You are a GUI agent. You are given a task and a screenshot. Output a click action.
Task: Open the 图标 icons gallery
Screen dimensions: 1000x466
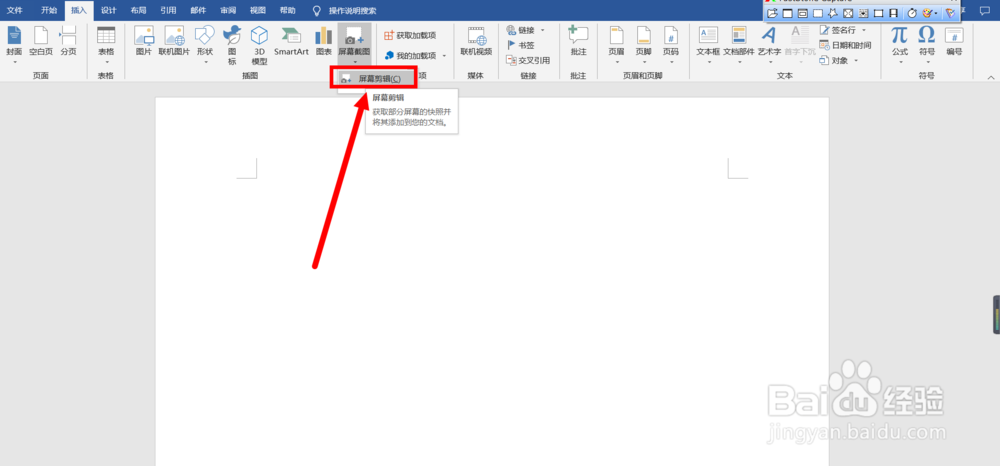[x=232, y=45]
